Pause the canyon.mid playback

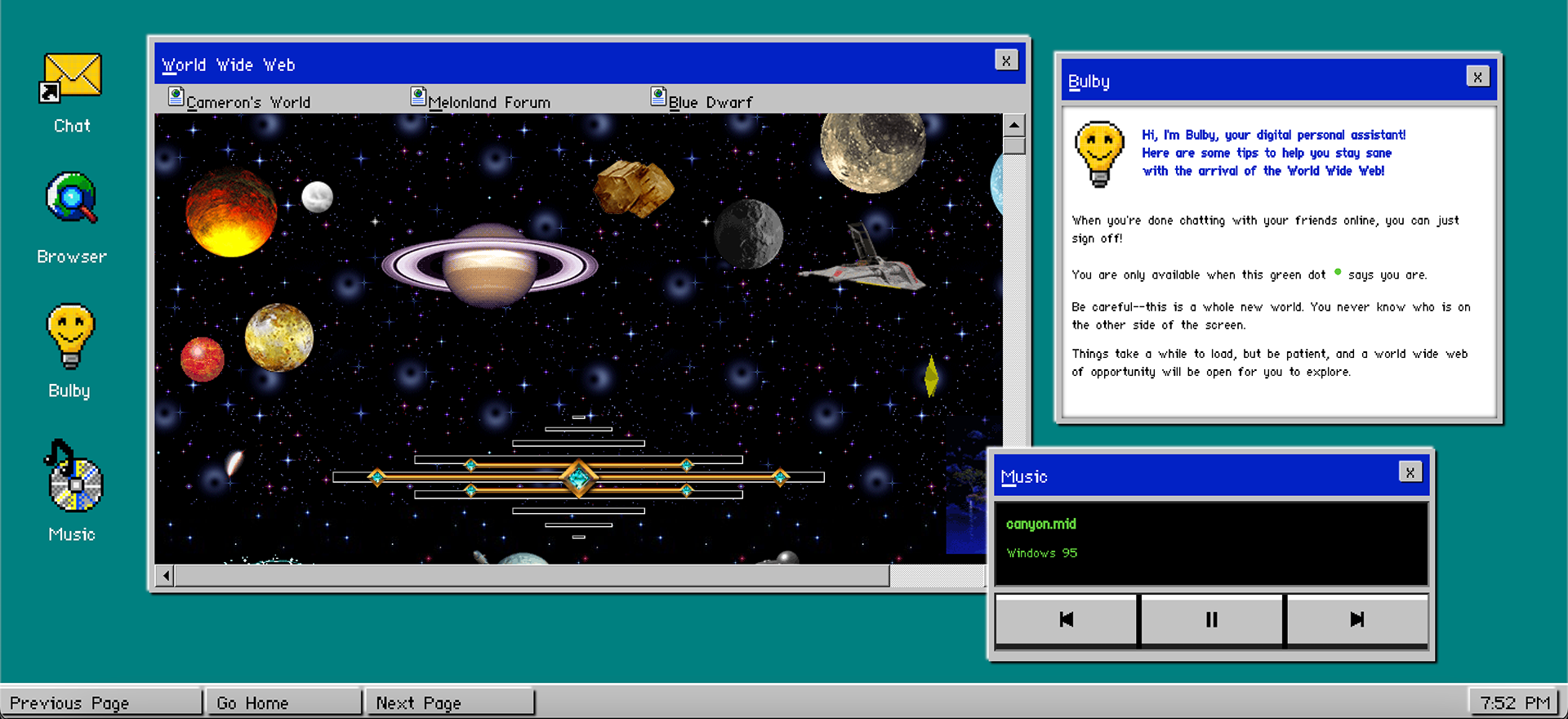(x=1211, y=619)
